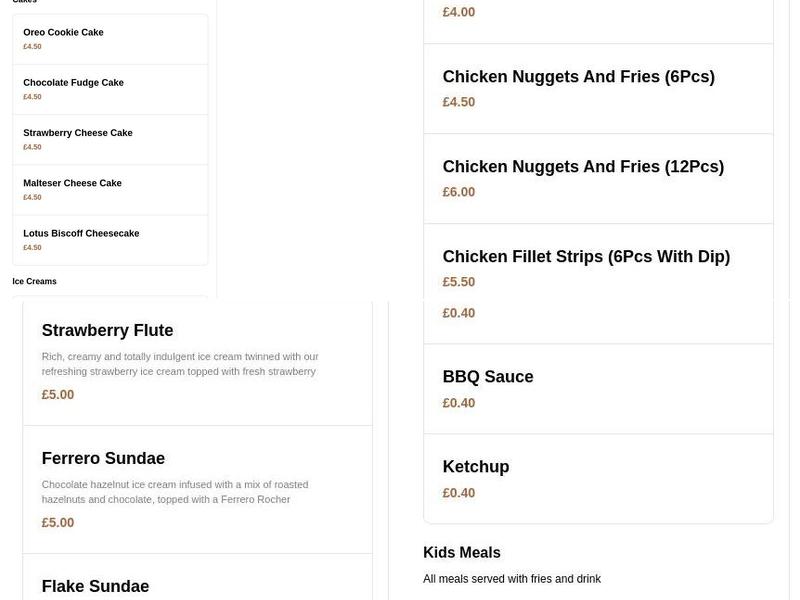
Task: Select the Oreo Cookie Cake item
Action: 64,32
